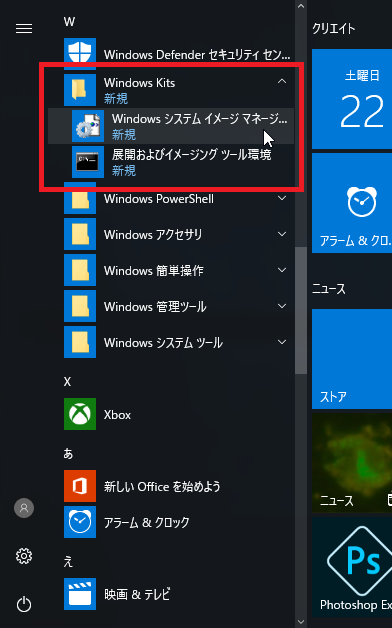Click the クリエイト tile group title

coord(334,29)
